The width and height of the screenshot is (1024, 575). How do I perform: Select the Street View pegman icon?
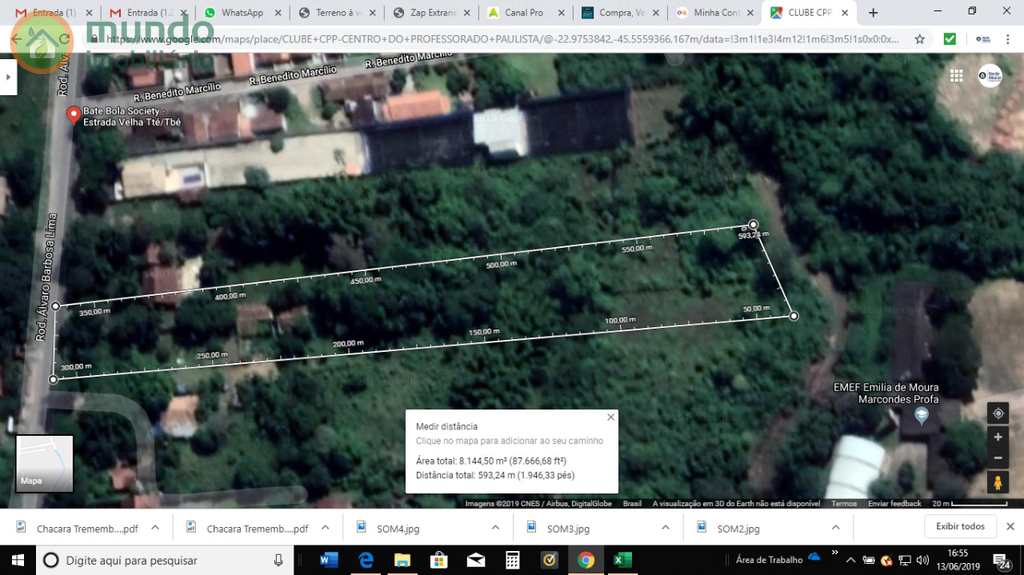click(998, 483)
